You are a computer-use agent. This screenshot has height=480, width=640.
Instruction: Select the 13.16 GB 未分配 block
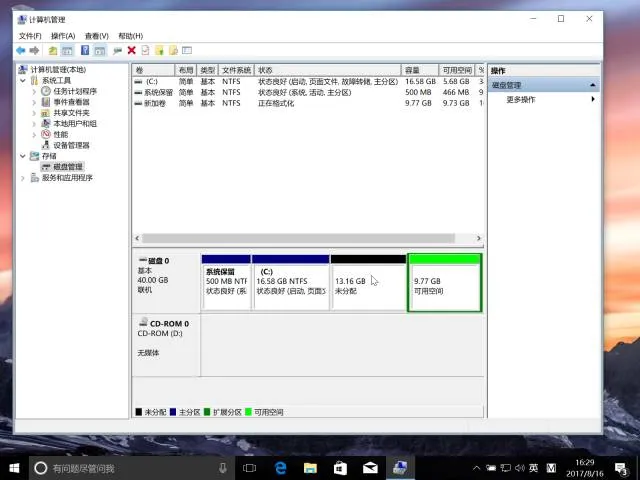click(x=368, y=282)
